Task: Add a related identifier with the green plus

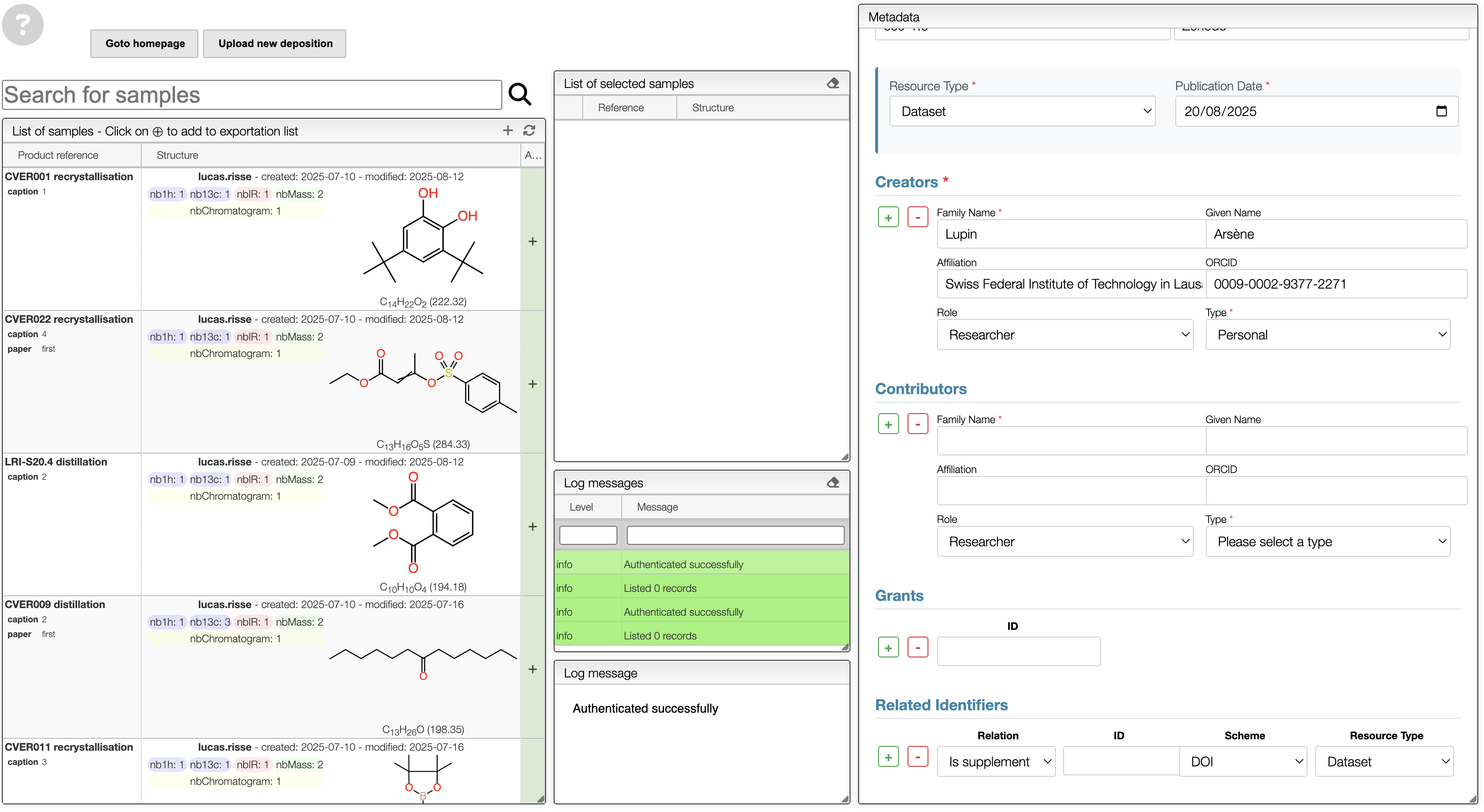Action: coord(888,757)
